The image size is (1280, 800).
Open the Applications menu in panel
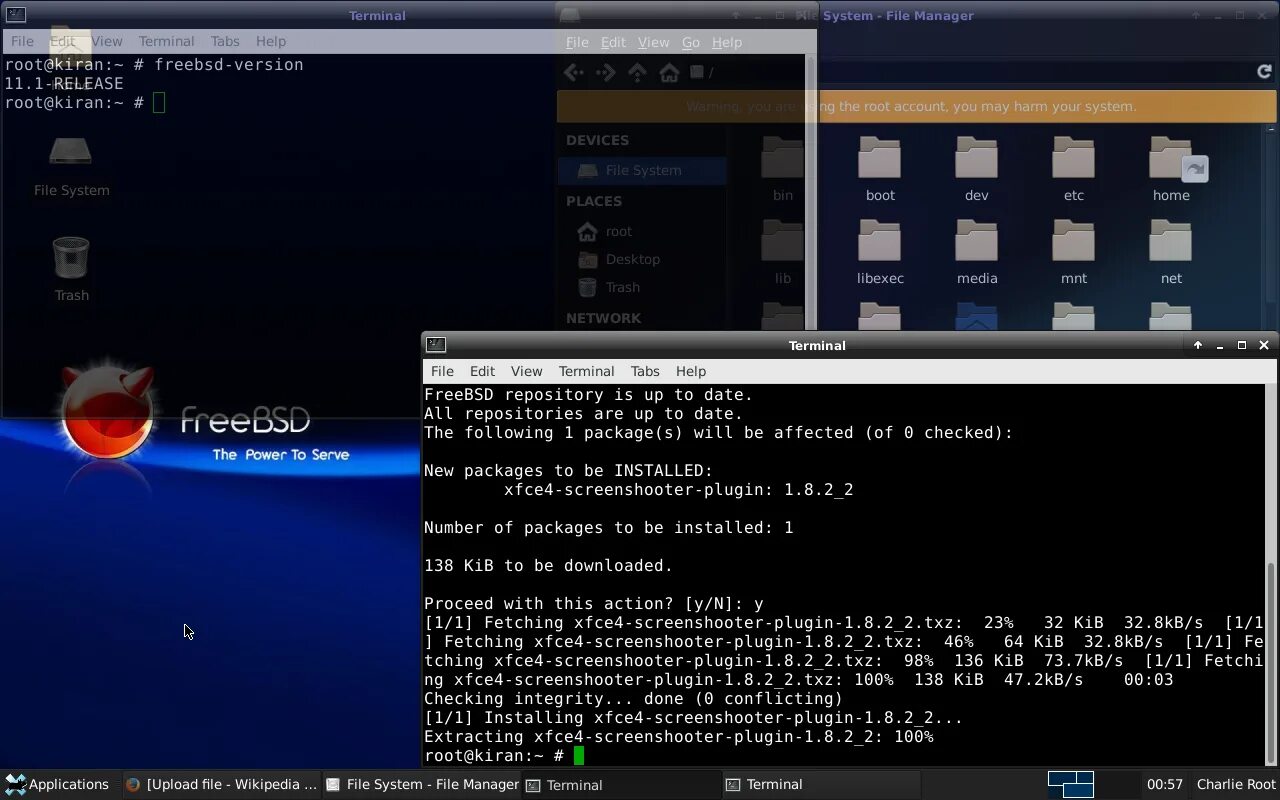[57, 784]
